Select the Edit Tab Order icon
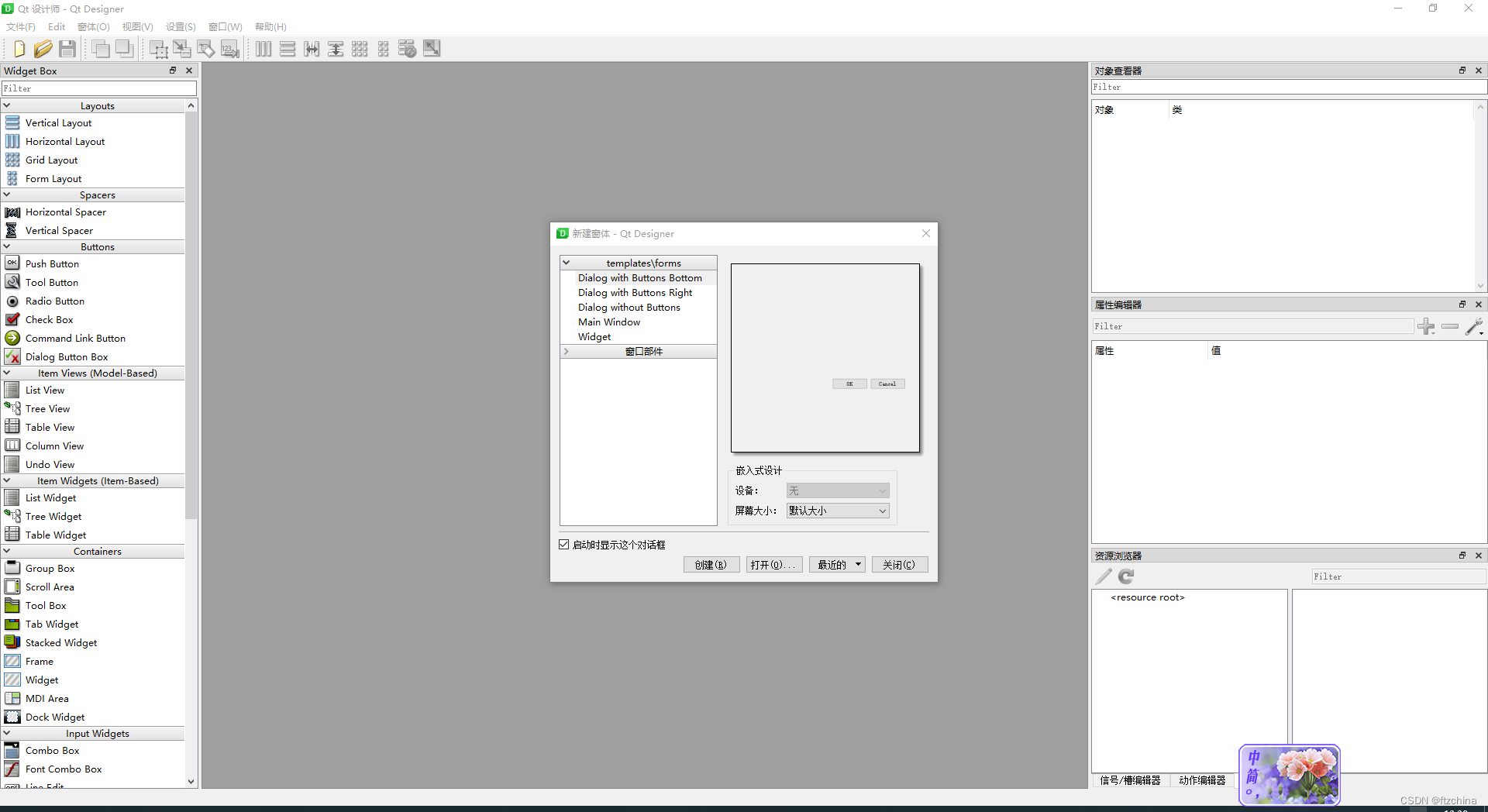The width and height of the screenshot is (1488, 812). (x=230, y=49)
